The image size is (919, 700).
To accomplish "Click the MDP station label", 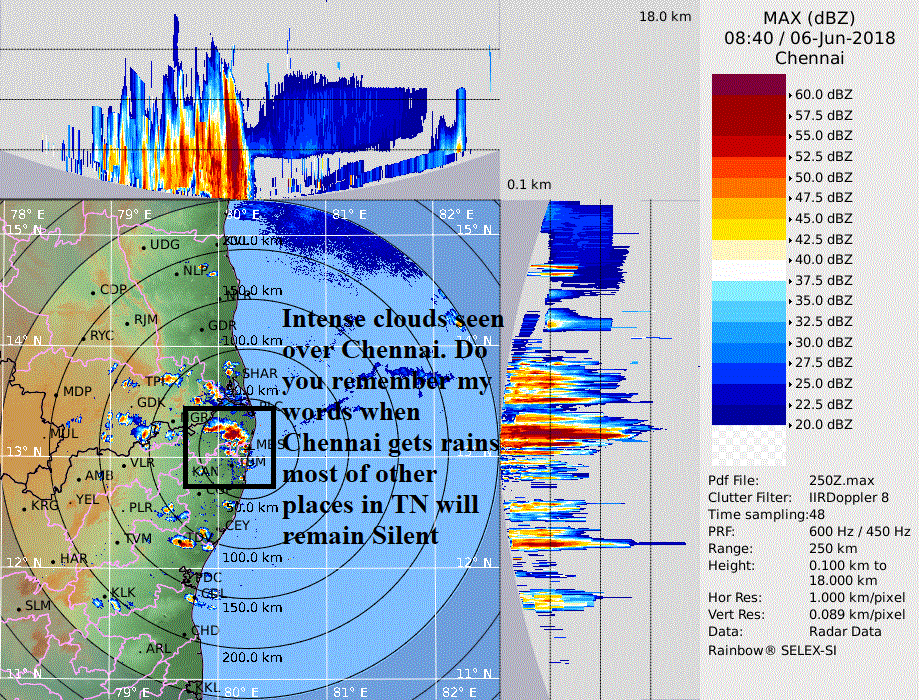I will coord(77,392).
